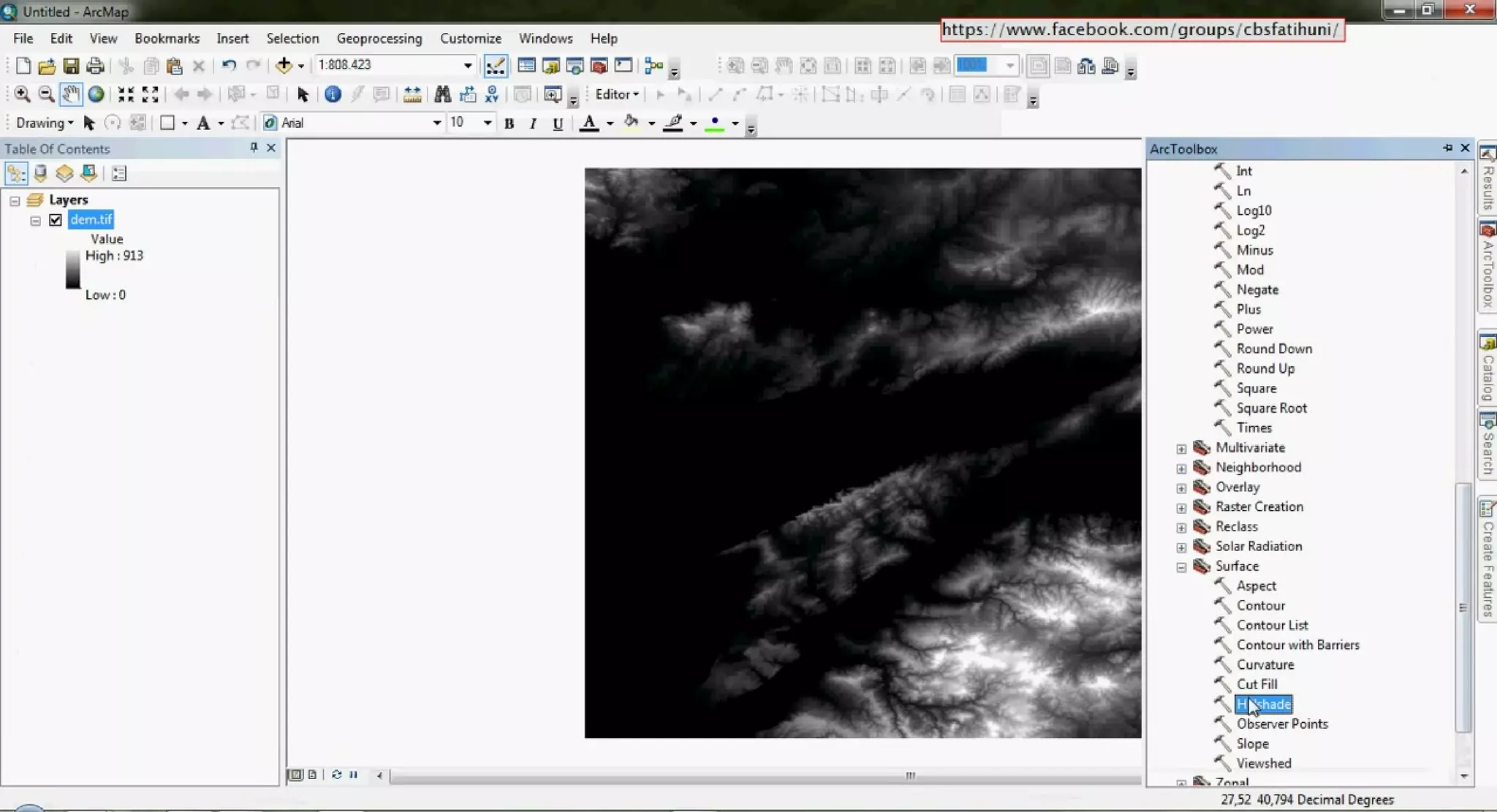This screenshot has width=1497, height=812.
Task: Click the Zoom In tool
Action: click(x=22, y=94)
